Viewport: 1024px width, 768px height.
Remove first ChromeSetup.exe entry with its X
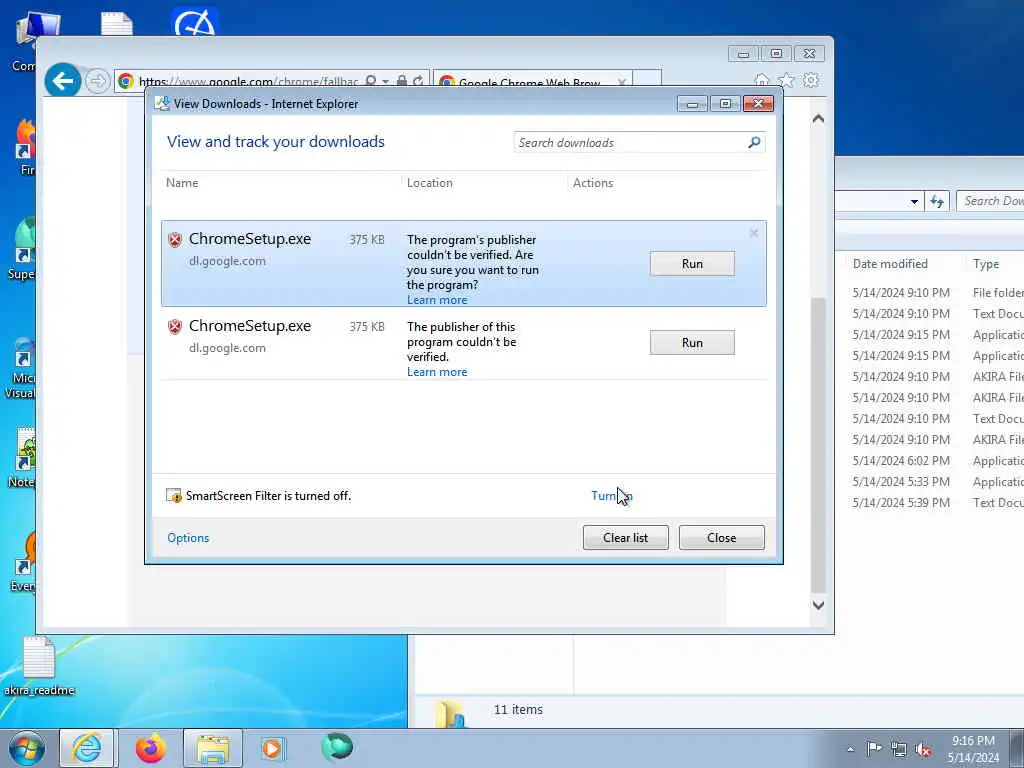click(x=754, y=232)
